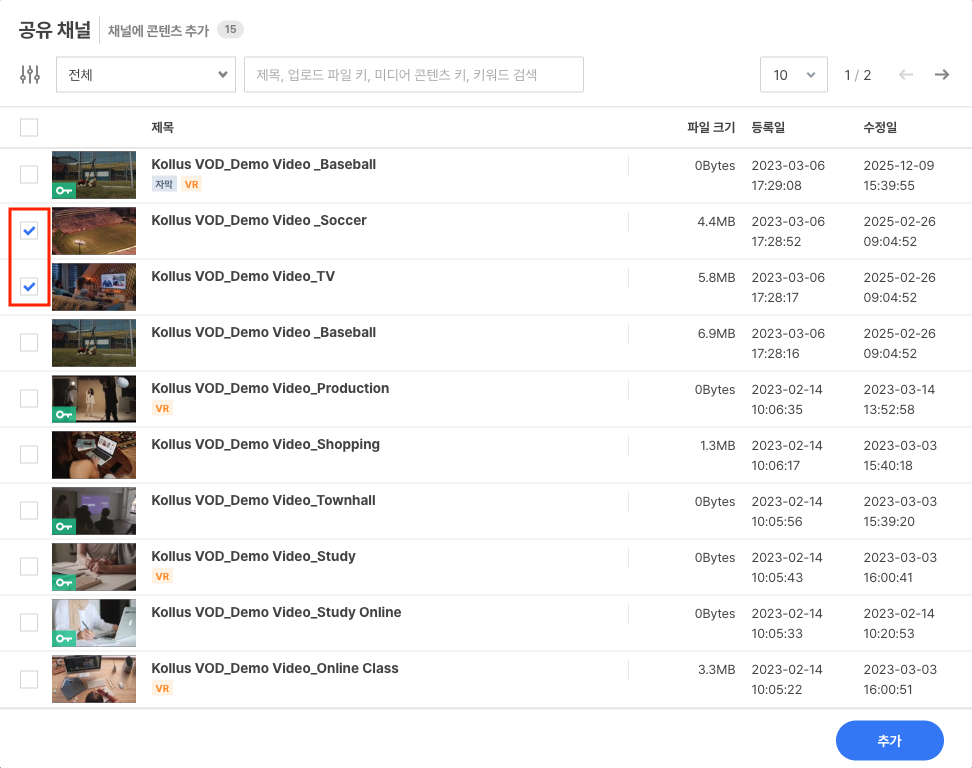Check the Demo Video_Shopping row checkbox

click(29, 455)
